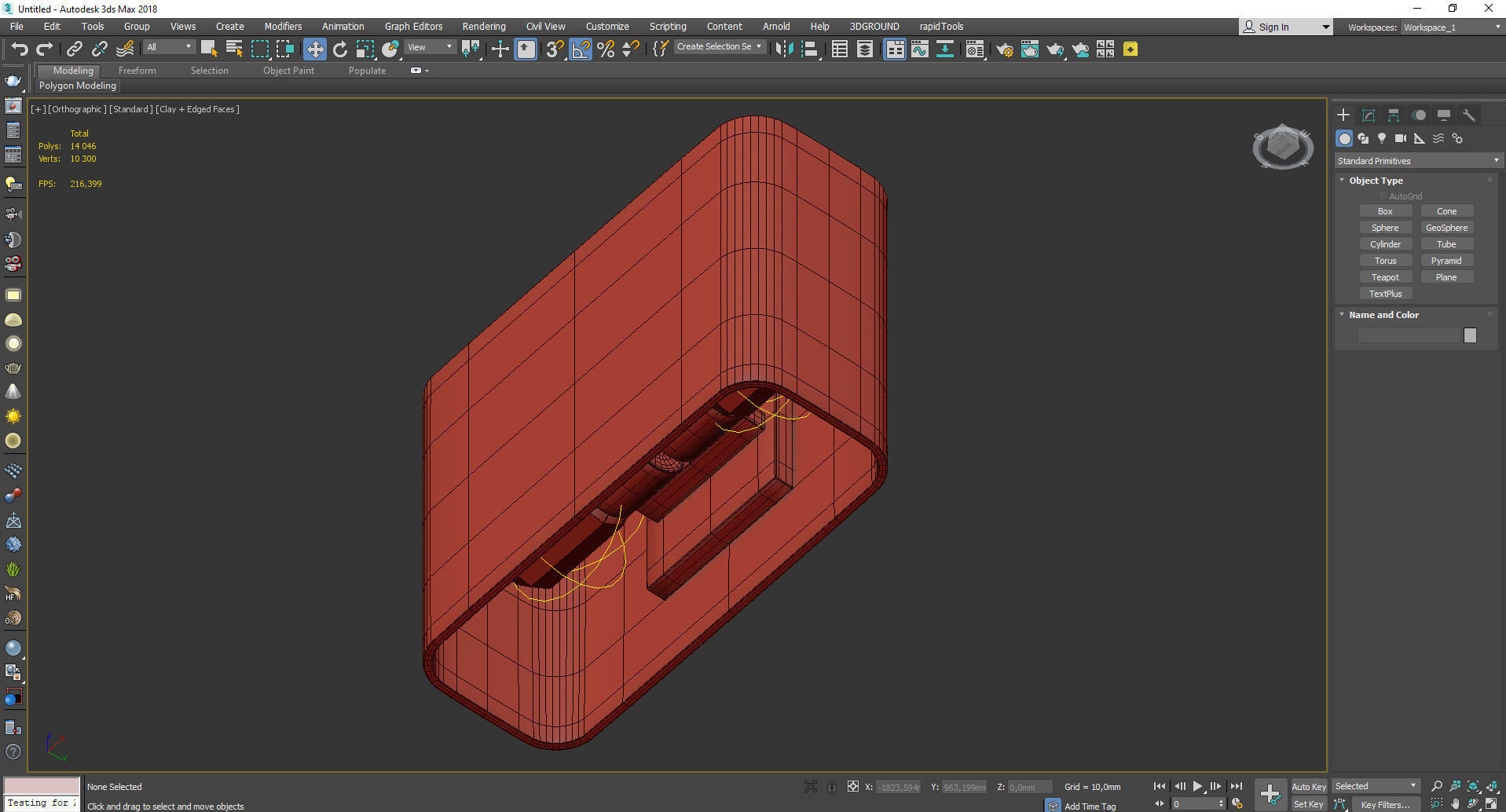Viewport: 1506px width, 812px height.
Task: Choose the Select and Rotate tool
Action: coord(340,49)
